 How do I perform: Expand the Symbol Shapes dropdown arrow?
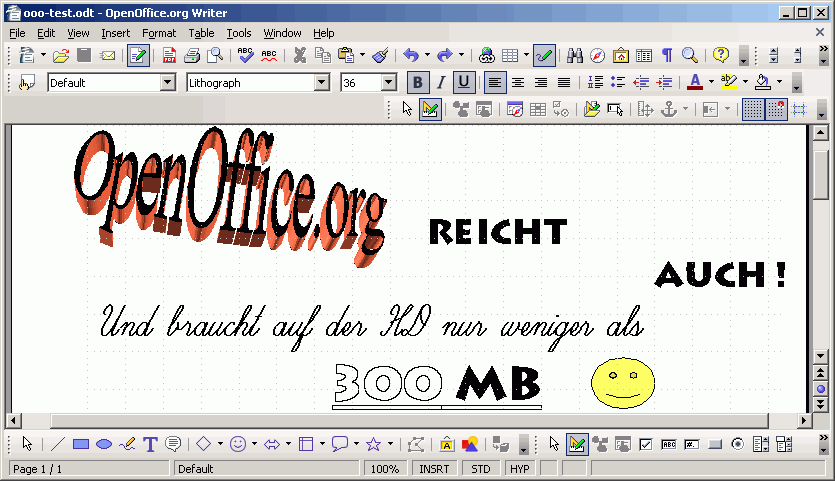click(x=254, y=443)
